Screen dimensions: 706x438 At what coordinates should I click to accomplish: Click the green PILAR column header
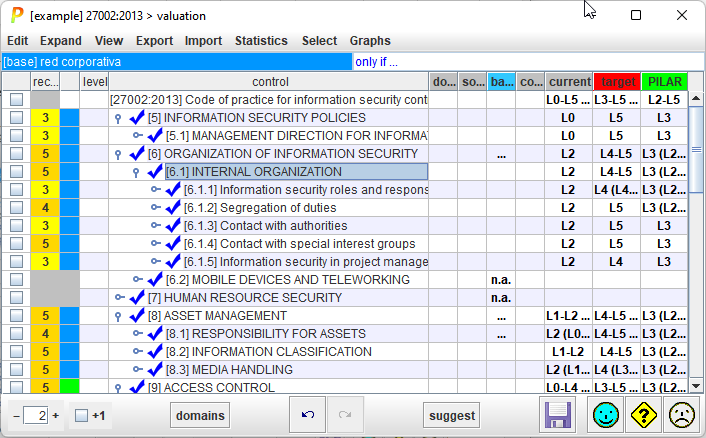coord(665,81)
